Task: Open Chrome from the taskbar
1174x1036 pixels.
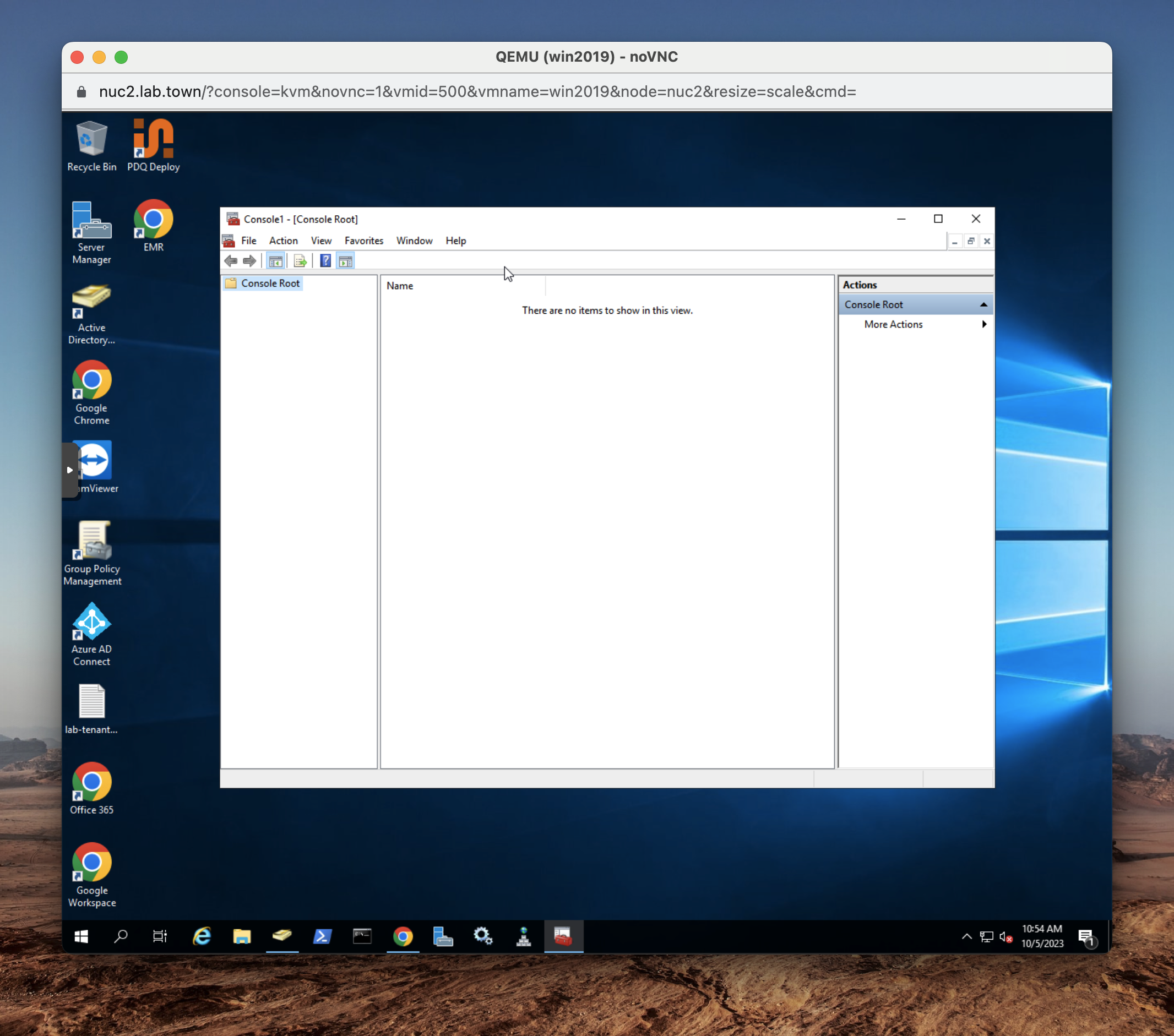Action: click(x=403, y=937)
